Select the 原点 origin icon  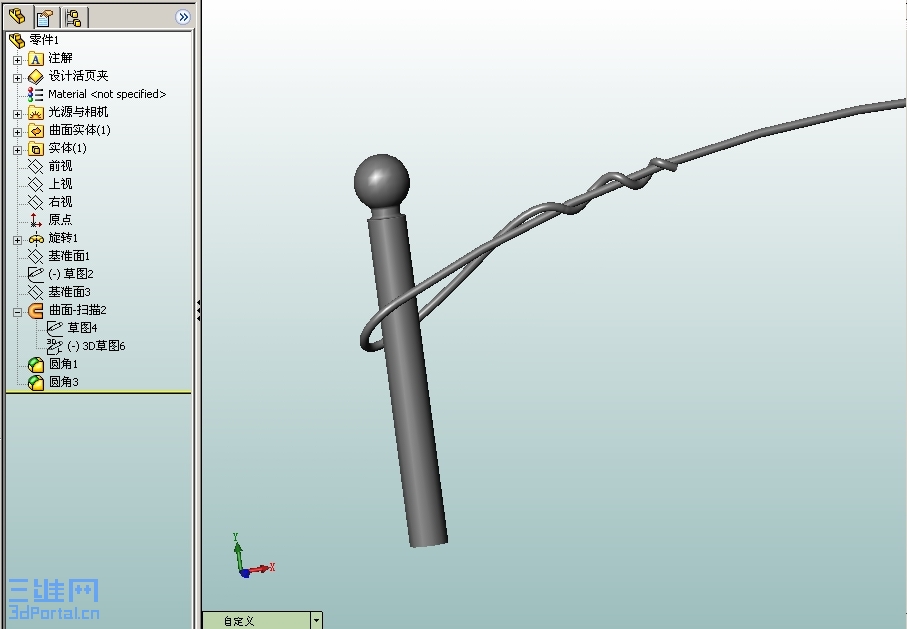(36, 220)
